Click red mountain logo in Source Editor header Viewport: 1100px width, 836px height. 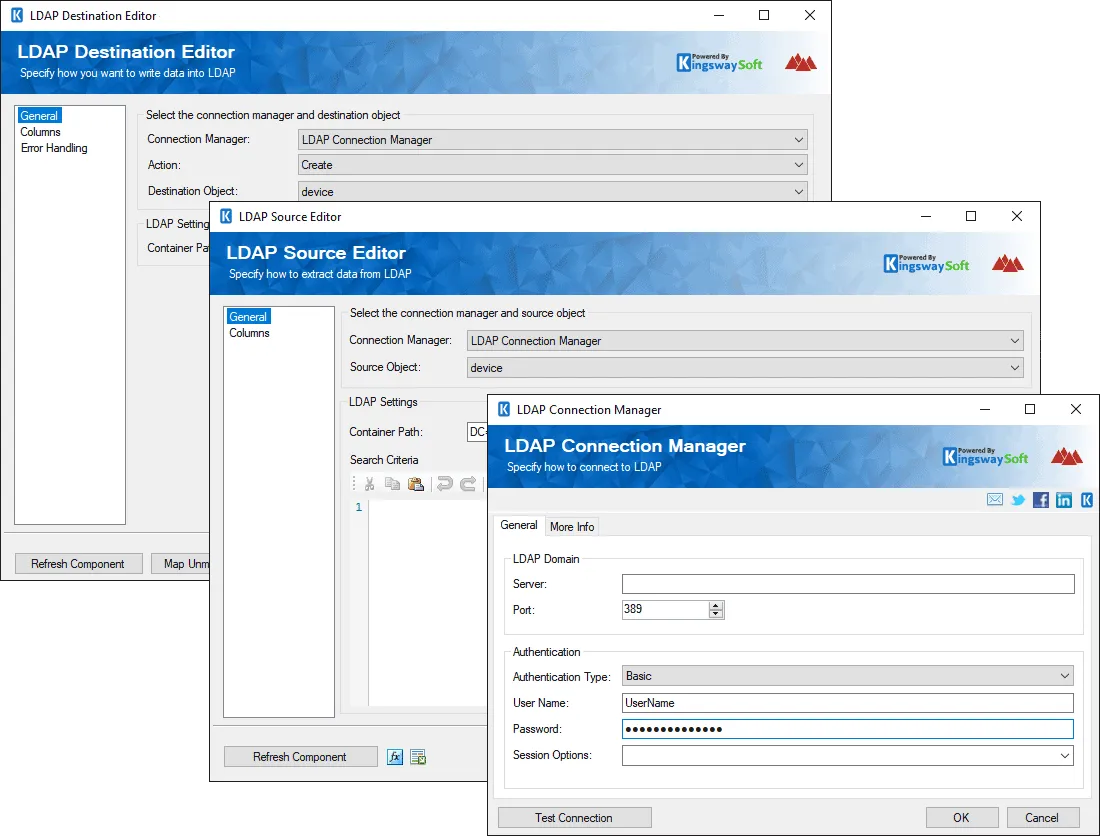(x=1007, y=264)
